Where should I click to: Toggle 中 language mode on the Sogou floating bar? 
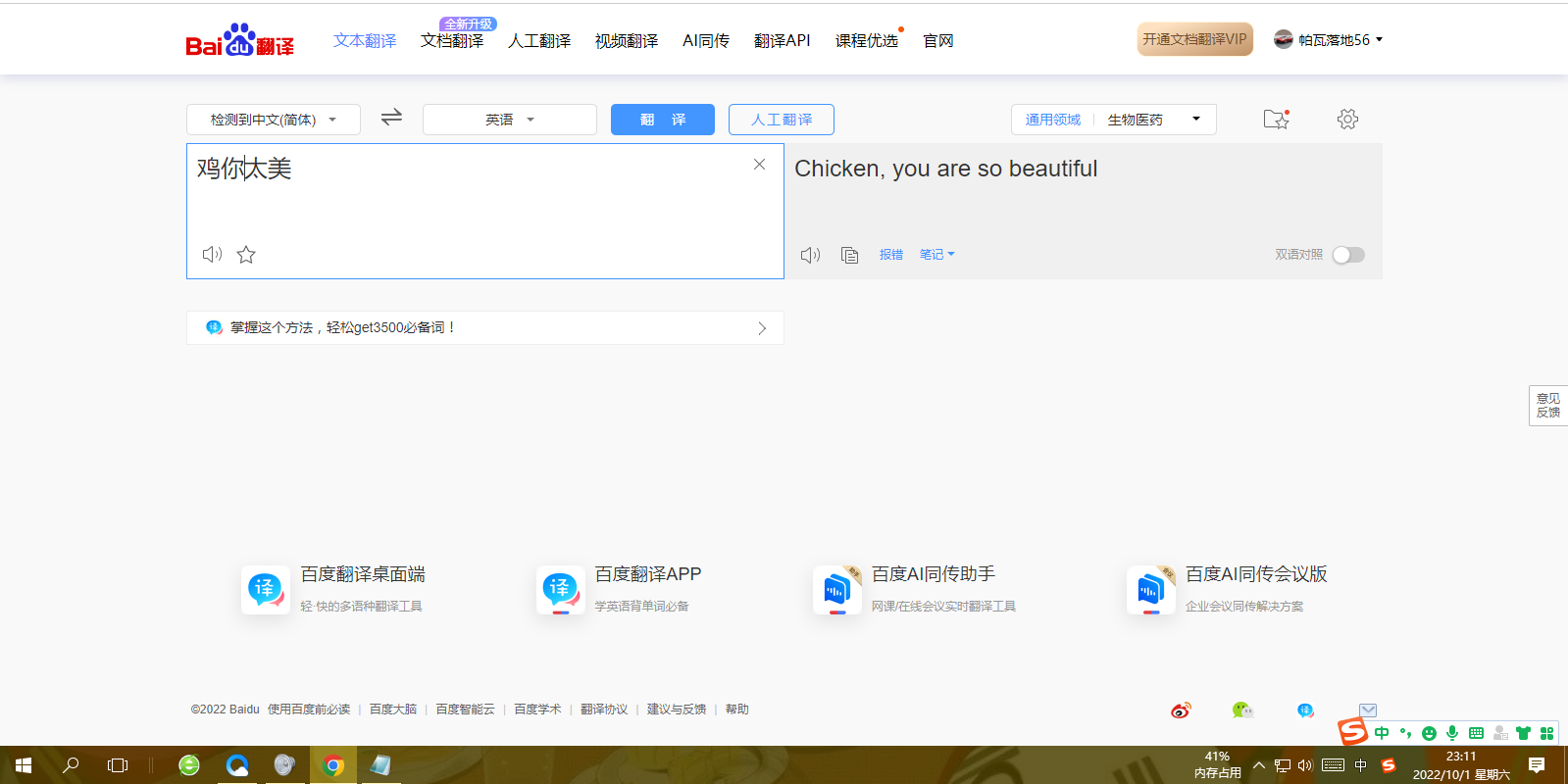coord(1382,733)
